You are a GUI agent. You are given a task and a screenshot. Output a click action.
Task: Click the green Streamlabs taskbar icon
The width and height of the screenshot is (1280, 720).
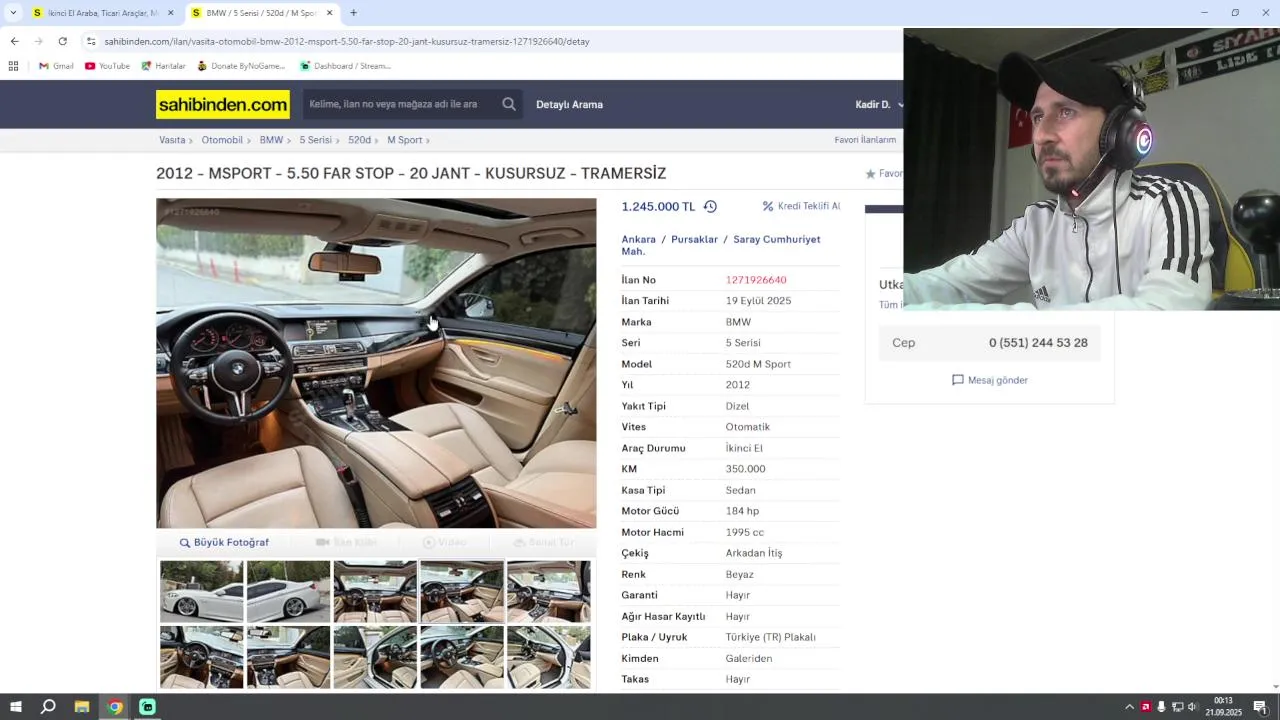(147, 707)
